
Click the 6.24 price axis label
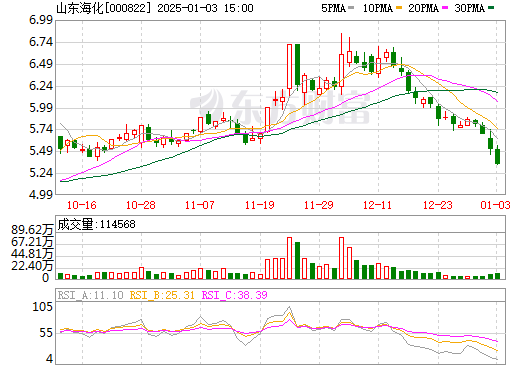pyautogui.click(x=41, y=86)
